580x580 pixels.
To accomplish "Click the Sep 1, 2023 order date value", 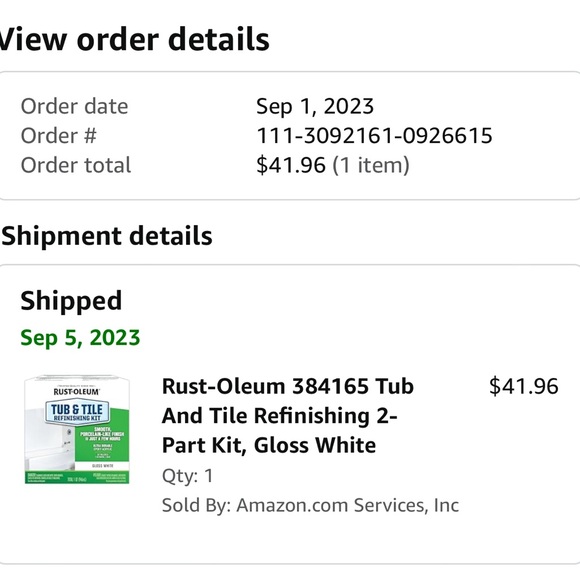I will tap(315, 106).
